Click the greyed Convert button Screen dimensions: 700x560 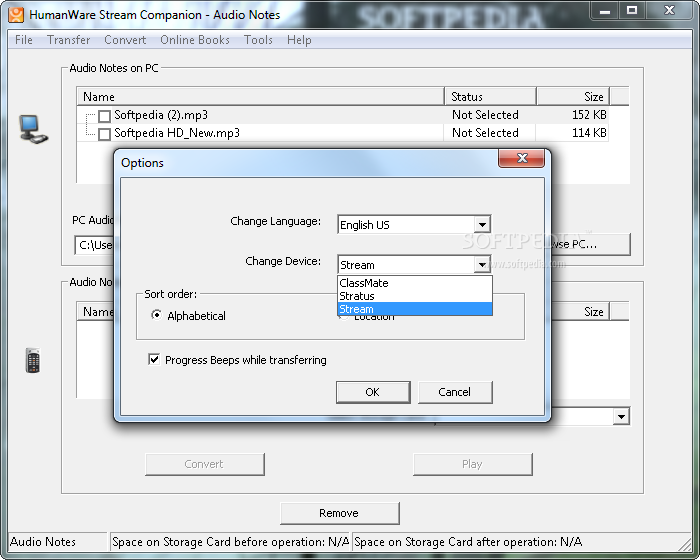click(x=204, y=464)
